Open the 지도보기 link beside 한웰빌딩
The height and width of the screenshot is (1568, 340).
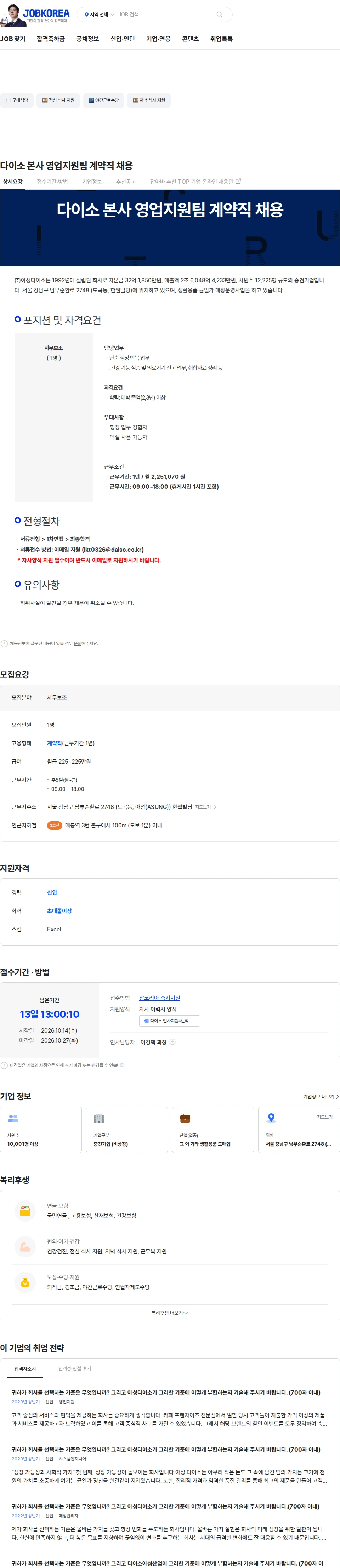[x=203, y=808]
